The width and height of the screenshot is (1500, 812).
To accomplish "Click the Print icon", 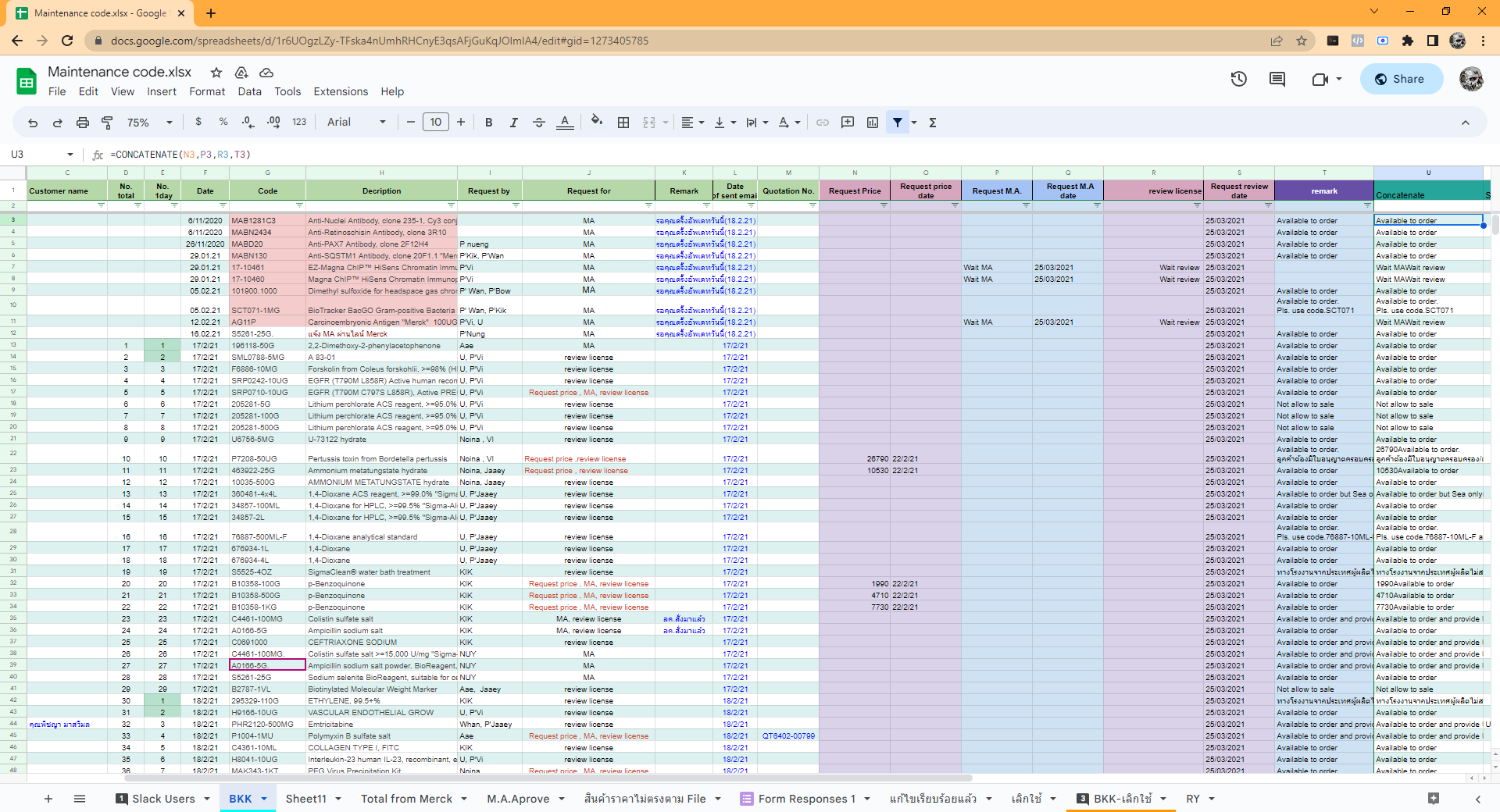I will [x=83, y=123].
